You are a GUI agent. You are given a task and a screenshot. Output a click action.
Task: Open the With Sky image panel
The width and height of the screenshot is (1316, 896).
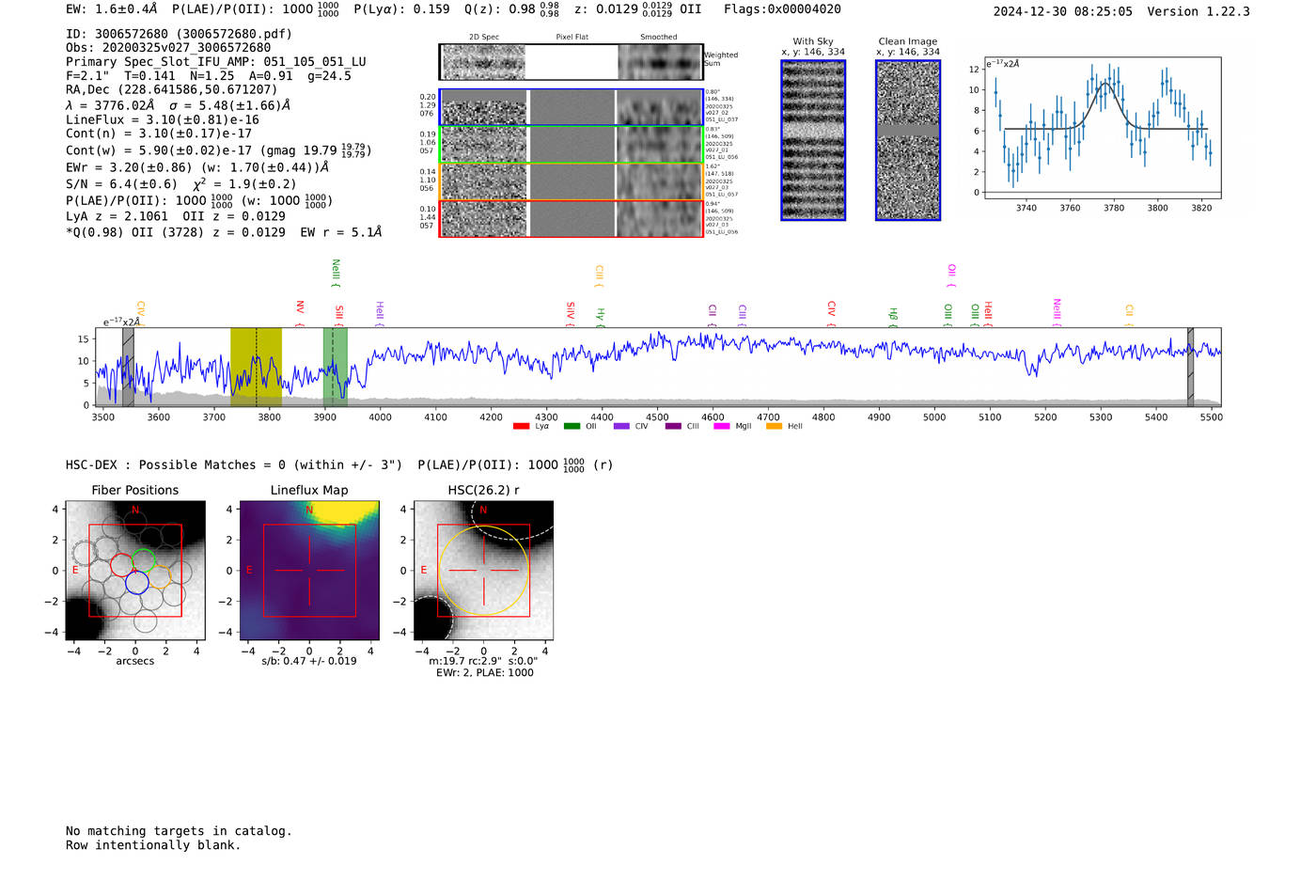[813, 140]
